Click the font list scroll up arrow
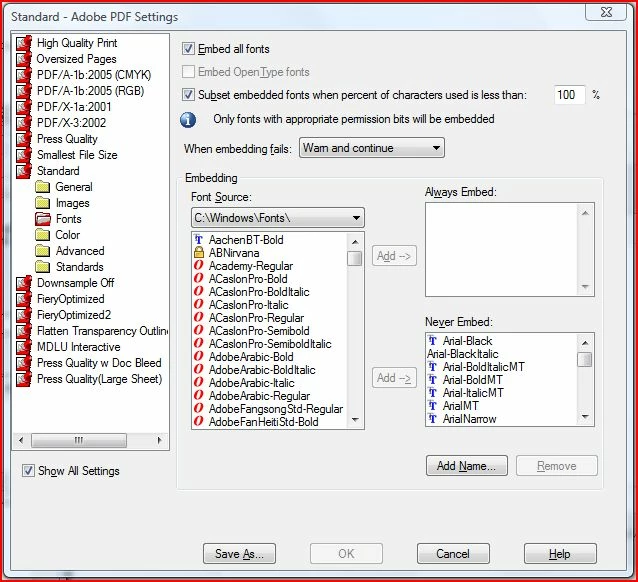 355,242
